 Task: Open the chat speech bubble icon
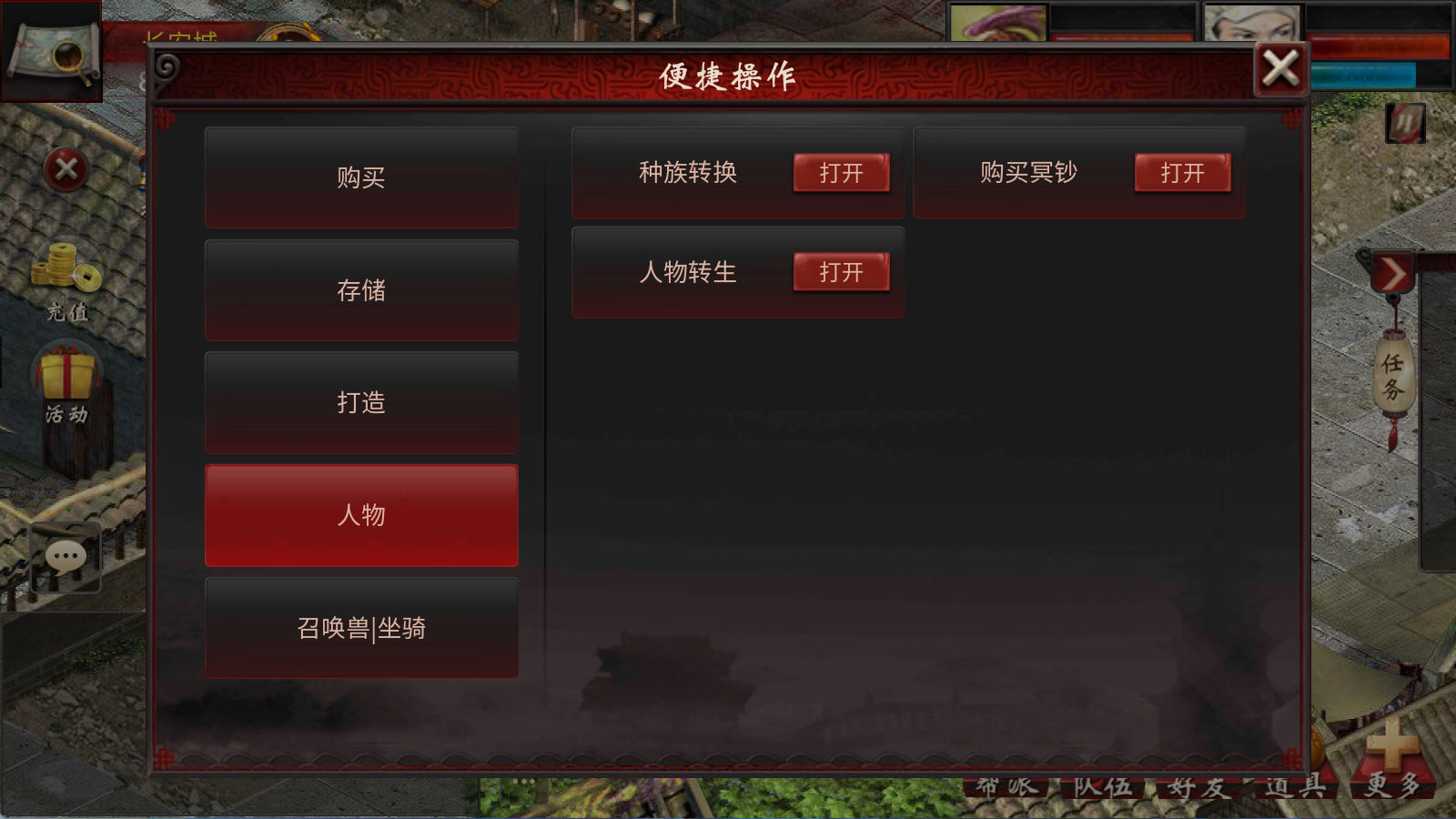pos(66,556)
